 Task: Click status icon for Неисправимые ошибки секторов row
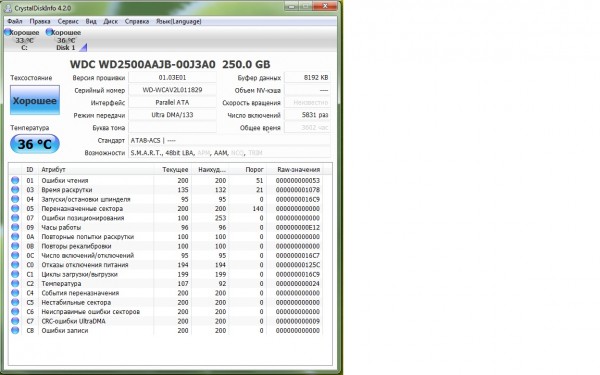tap(15, 311)
